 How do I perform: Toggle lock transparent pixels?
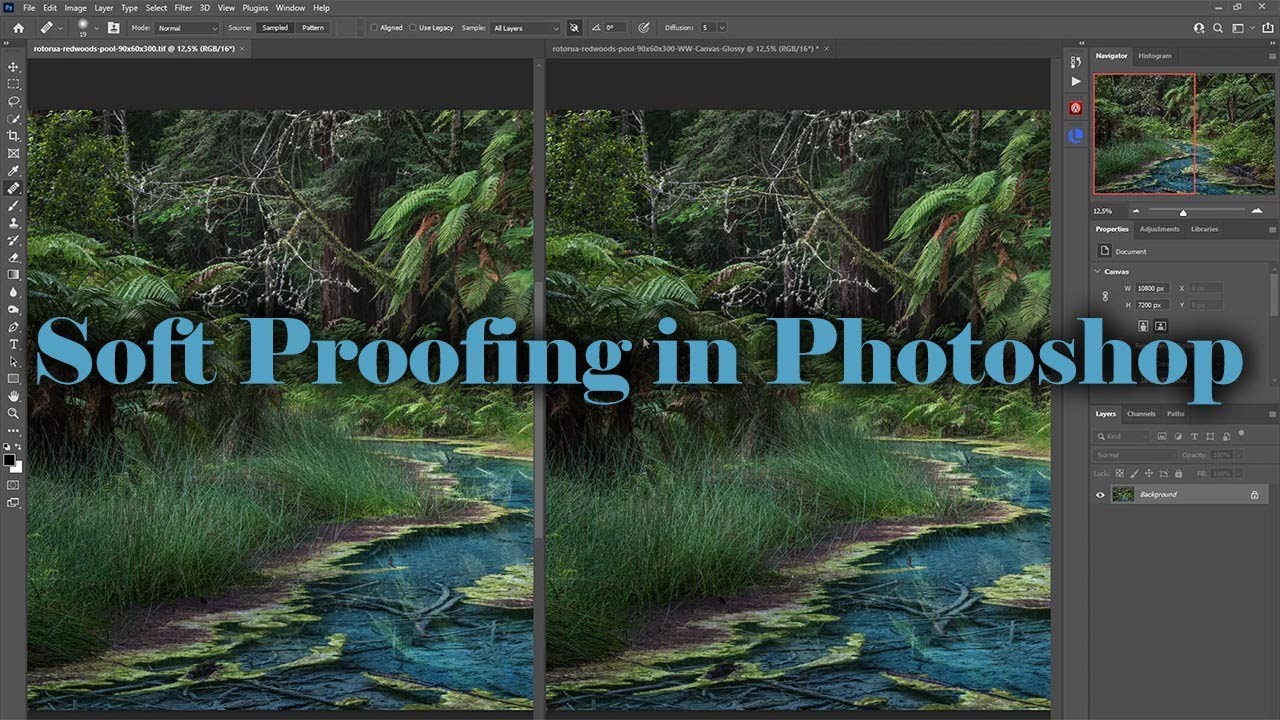(x=1120, y=473)
